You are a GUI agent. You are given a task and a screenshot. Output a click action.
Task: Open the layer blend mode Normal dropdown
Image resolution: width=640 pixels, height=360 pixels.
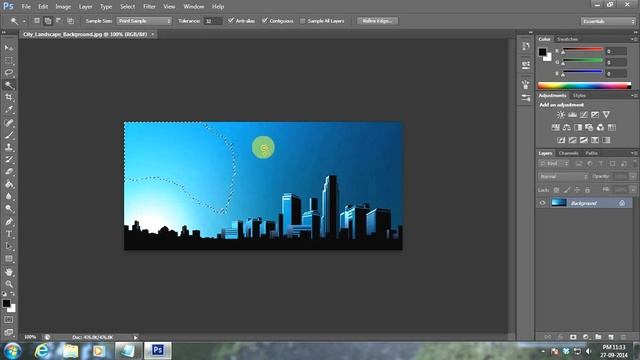563,177
